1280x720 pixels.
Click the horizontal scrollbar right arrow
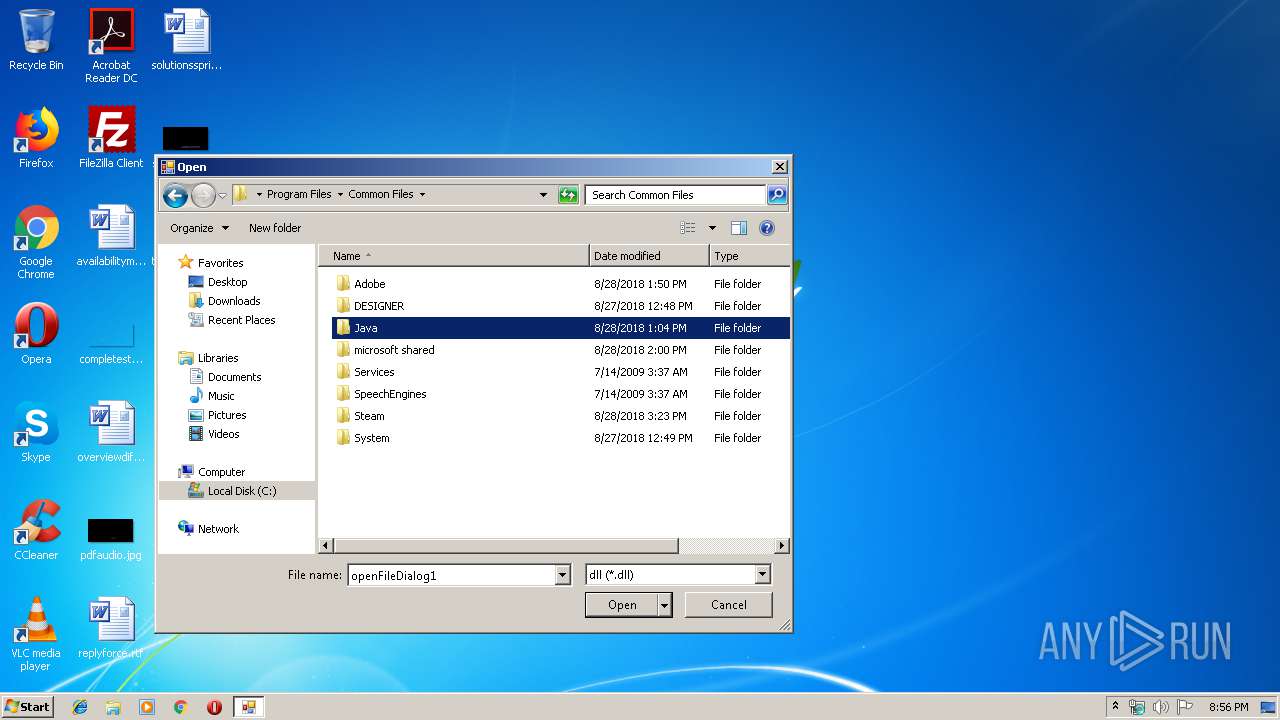tap(782, 546)
